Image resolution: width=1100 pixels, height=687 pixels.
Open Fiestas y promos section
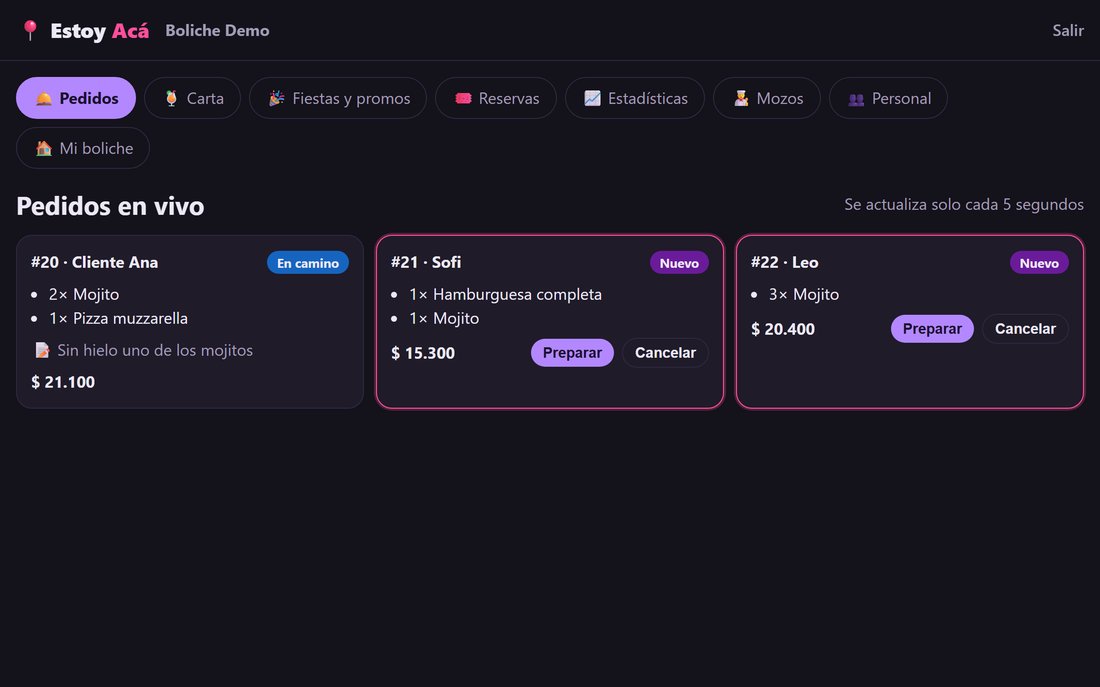pos(338,98)
